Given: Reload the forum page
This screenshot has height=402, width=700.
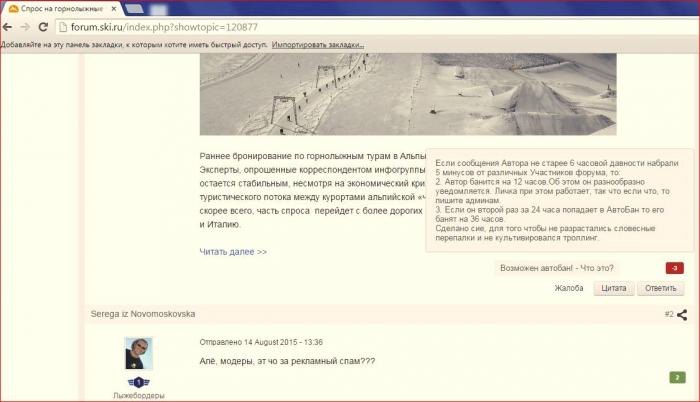Looking at the screenshot, I should point(43,27).
